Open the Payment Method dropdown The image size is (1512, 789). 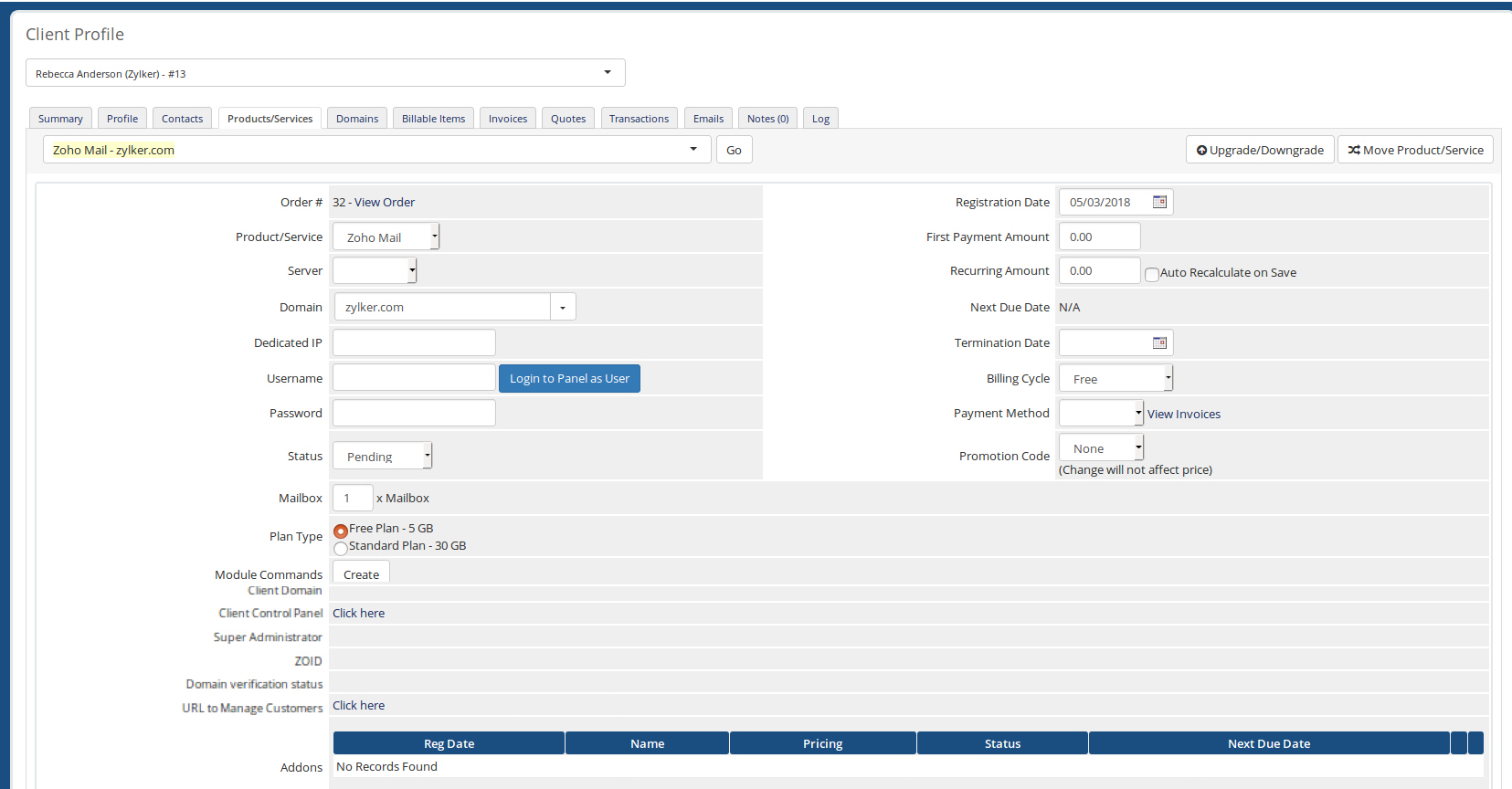tap(1101, 413)
